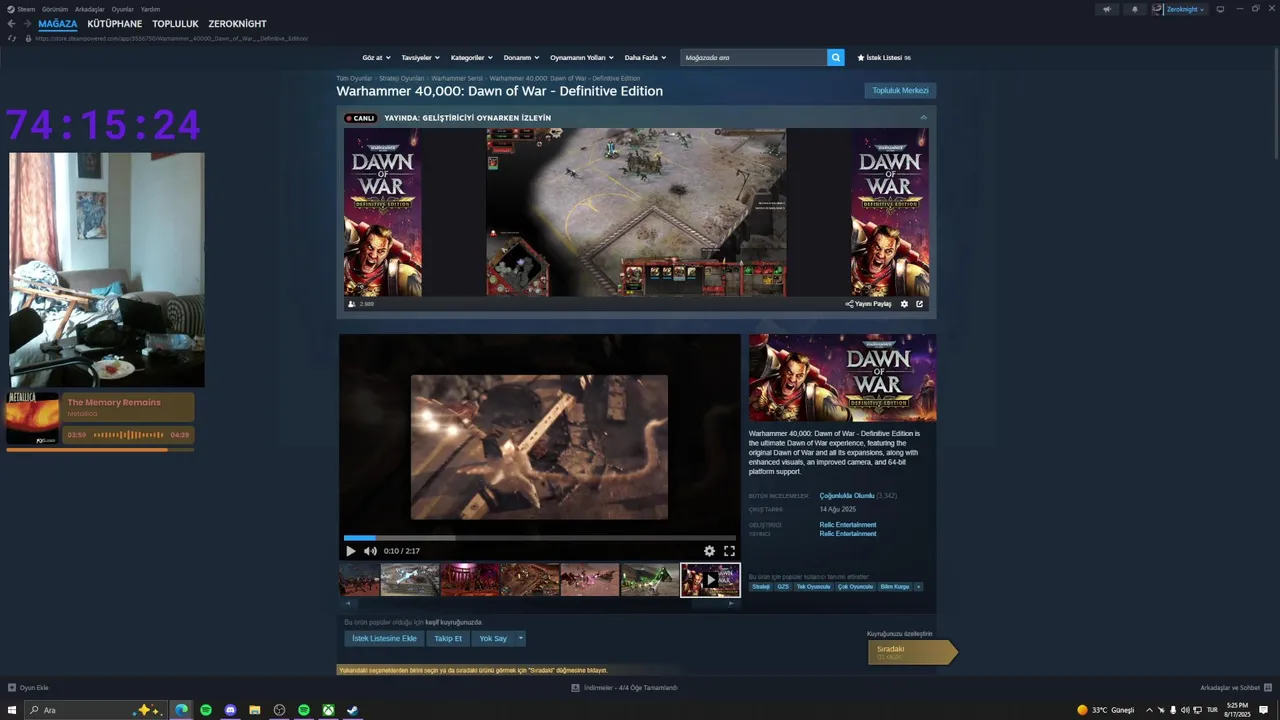Viewport: 1280px width, 720px height.
Task: Go back with the Steam back arrow
Action: [x=11, y=24]
